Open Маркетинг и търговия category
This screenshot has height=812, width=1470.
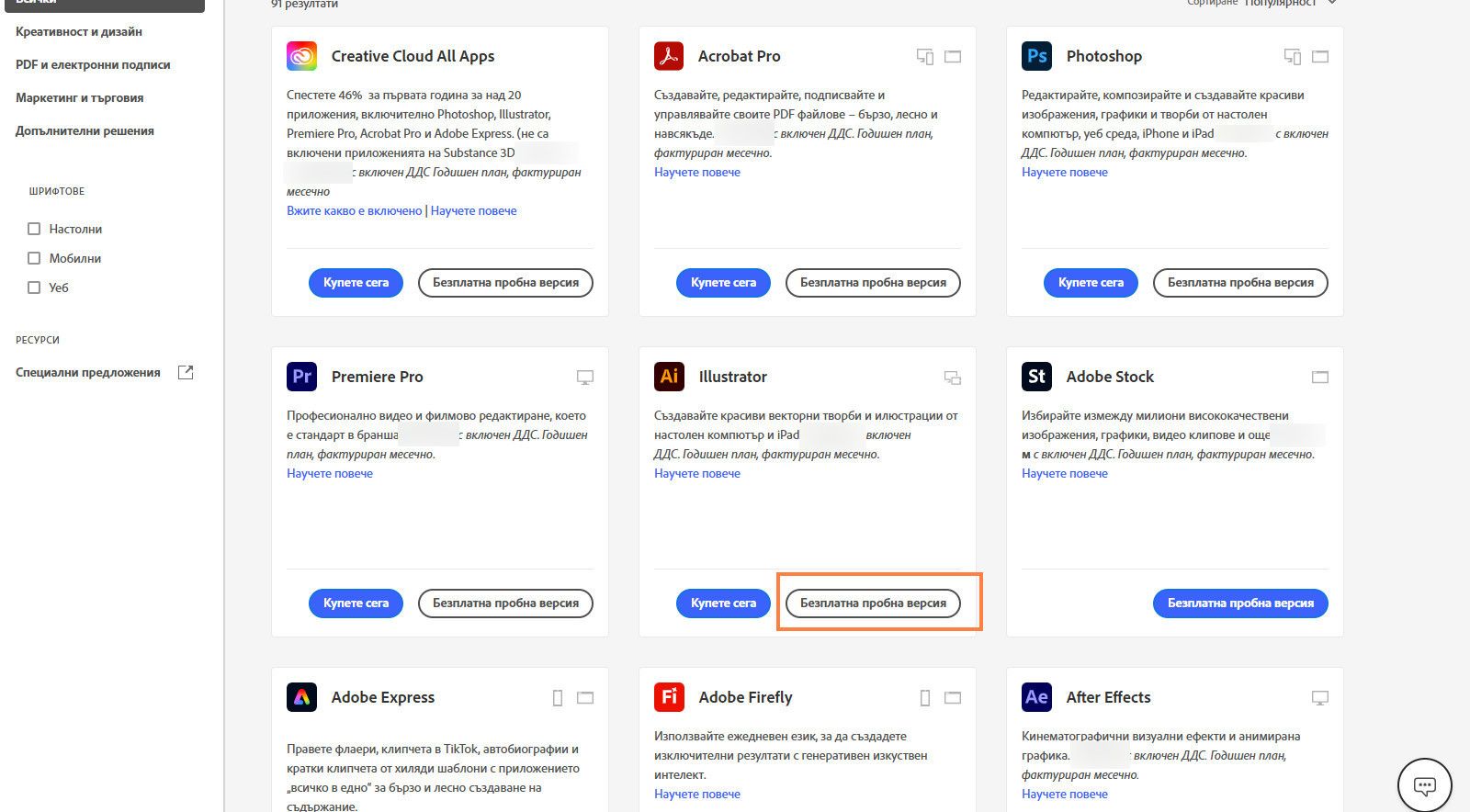click(79, 97)
